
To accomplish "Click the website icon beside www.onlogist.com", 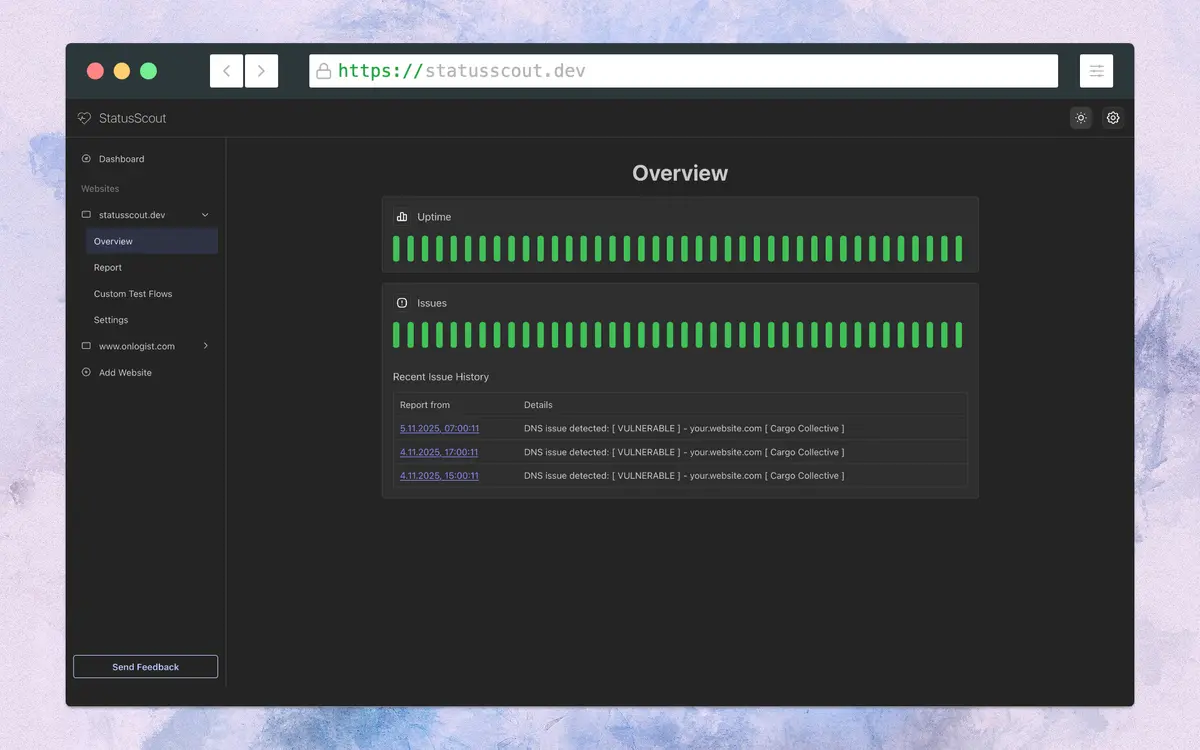I will pos(86,346).
